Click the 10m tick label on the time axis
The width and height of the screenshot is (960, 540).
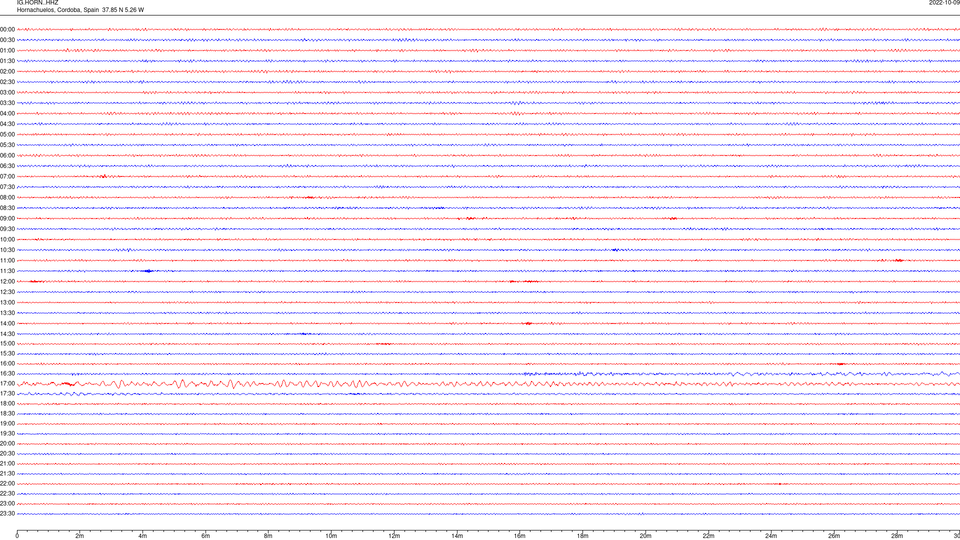coord(331,536)
